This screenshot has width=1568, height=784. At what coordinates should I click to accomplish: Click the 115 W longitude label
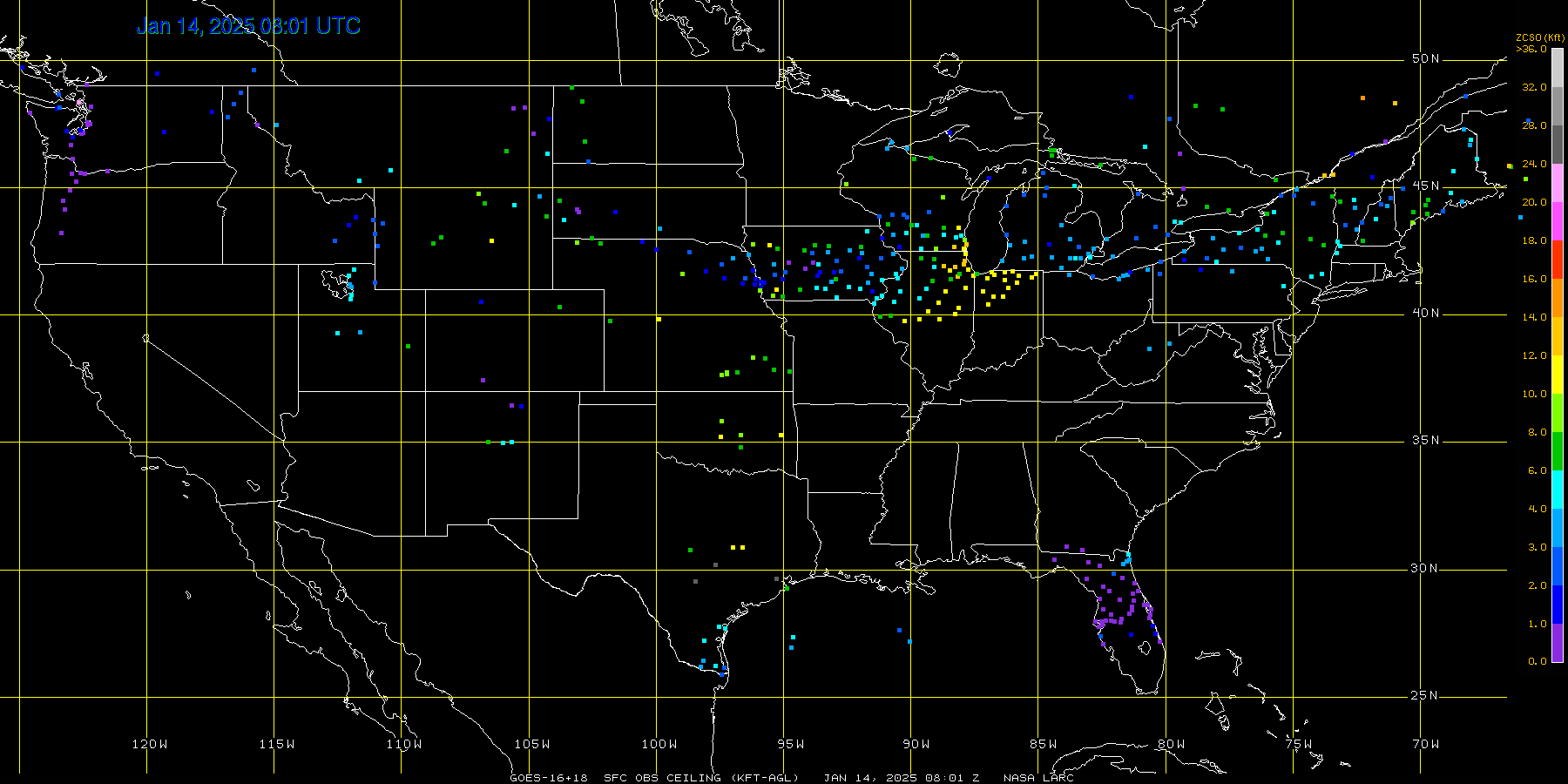tap(277, 744)
